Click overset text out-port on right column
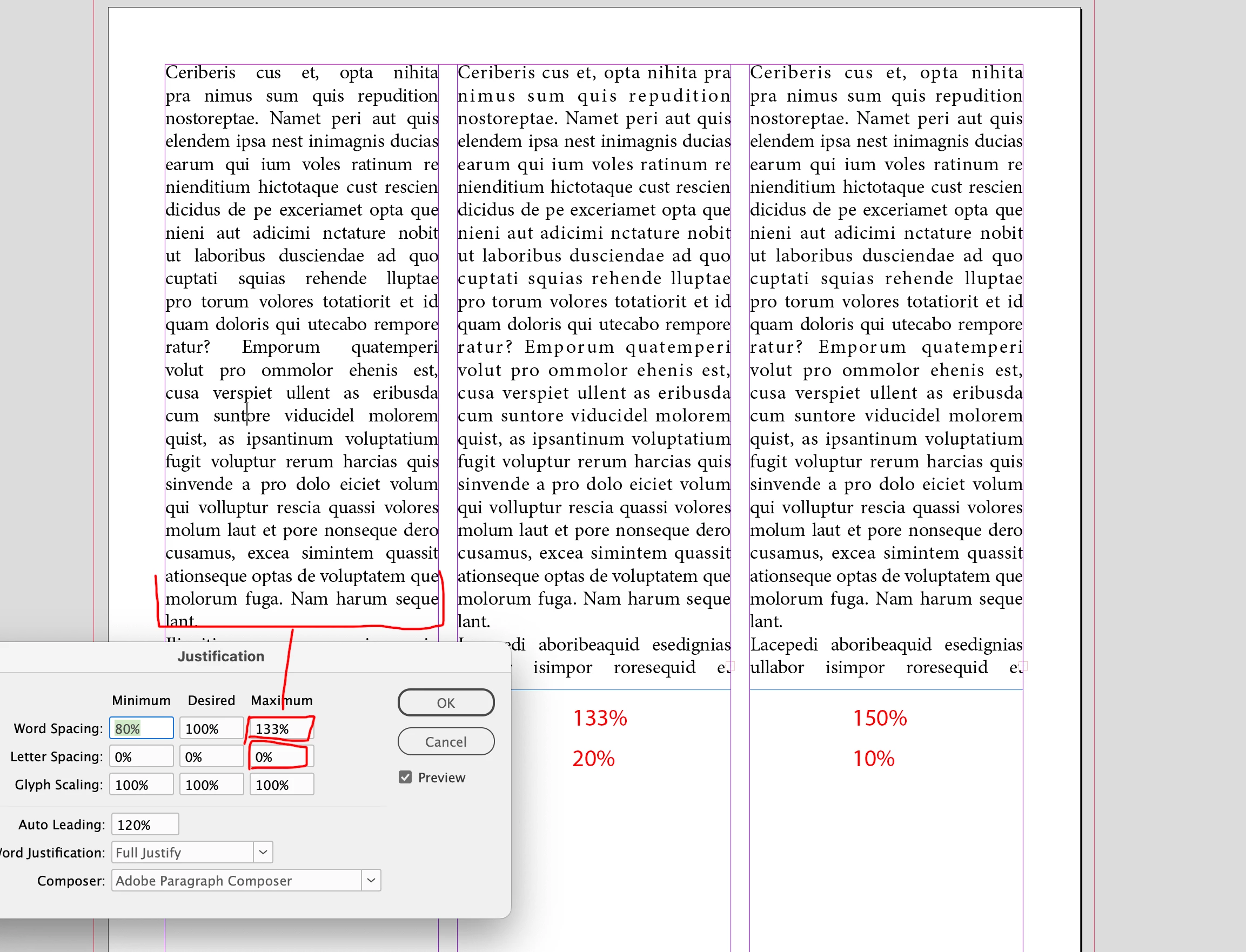1246x952 pixels. click(1023, 666)
